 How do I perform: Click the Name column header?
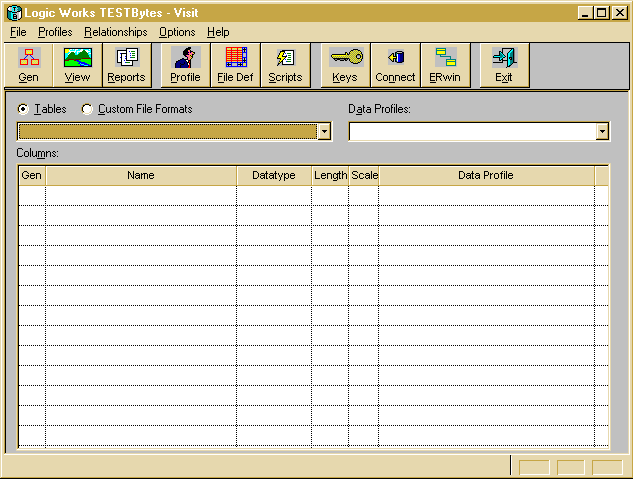[141, 176]
